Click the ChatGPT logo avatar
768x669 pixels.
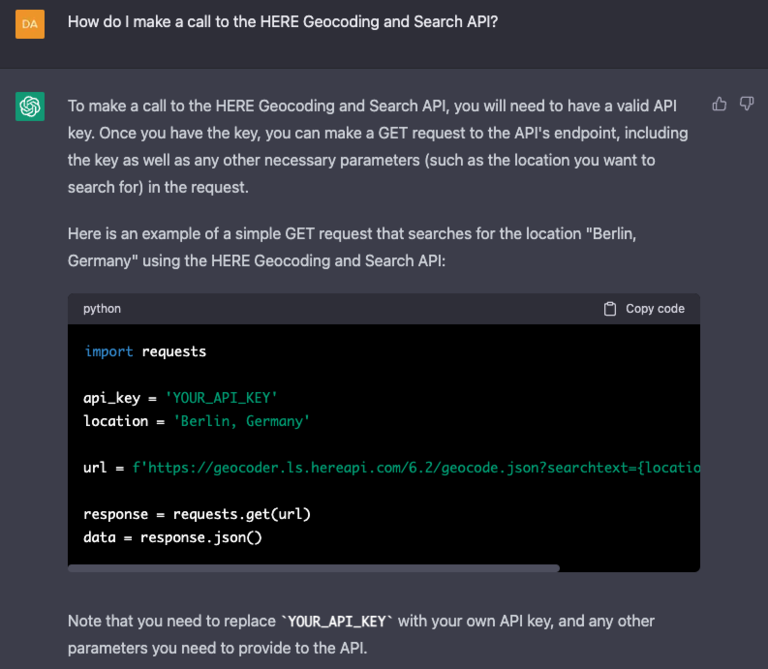30,106
